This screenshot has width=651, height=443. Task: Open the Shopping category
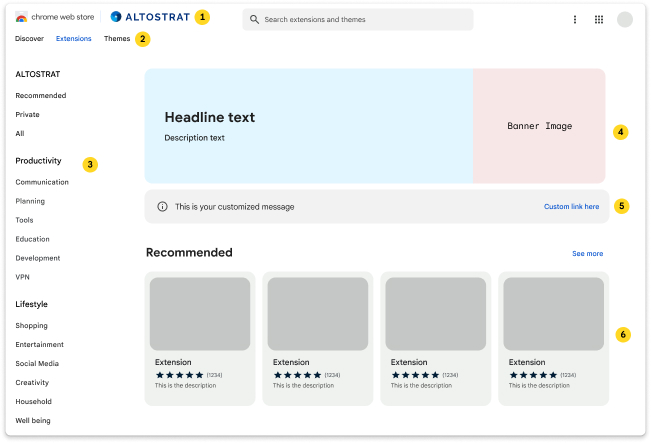tap(32, 326)
